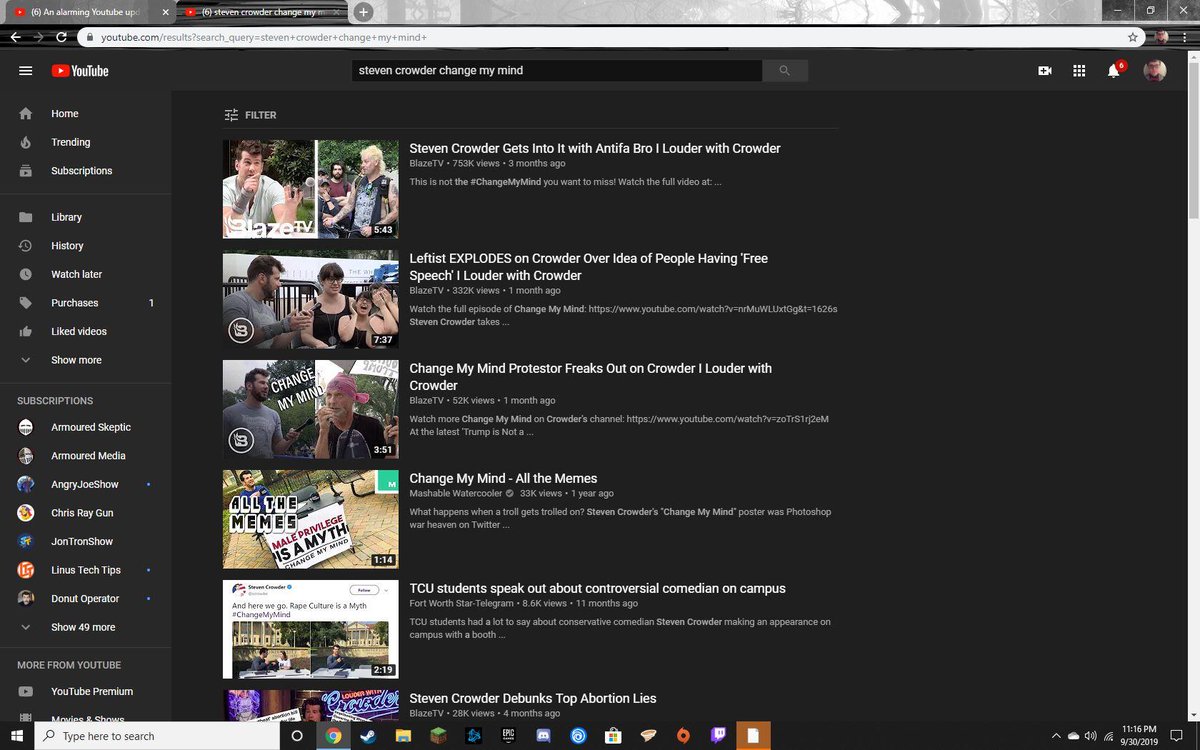Open Leftist EXPLODES on Crowder video title
1200x750 pixels.
click(589, 266)
